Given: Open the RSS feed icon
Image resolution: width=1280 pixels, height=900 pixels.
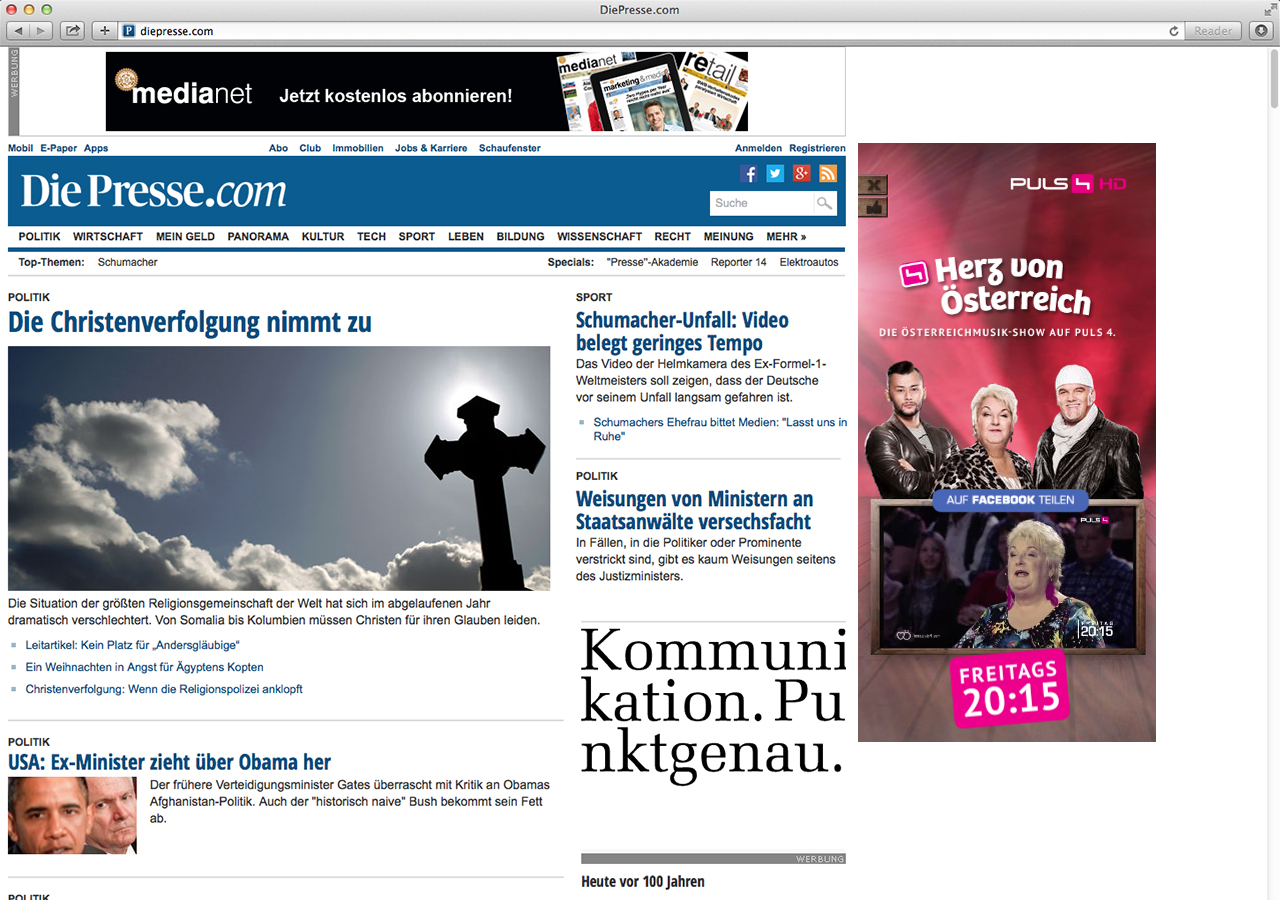Looking at the screenshot, I should coord(827,174).
